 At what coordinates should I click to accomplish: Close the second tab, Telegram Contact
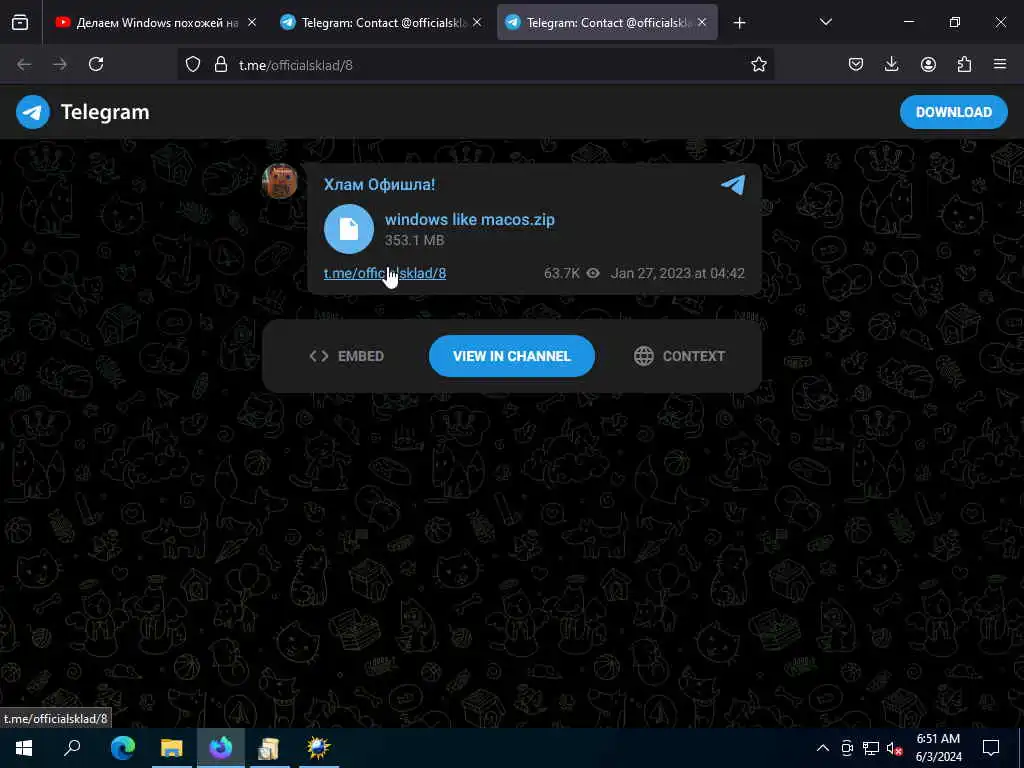click(x=477, y=23)
